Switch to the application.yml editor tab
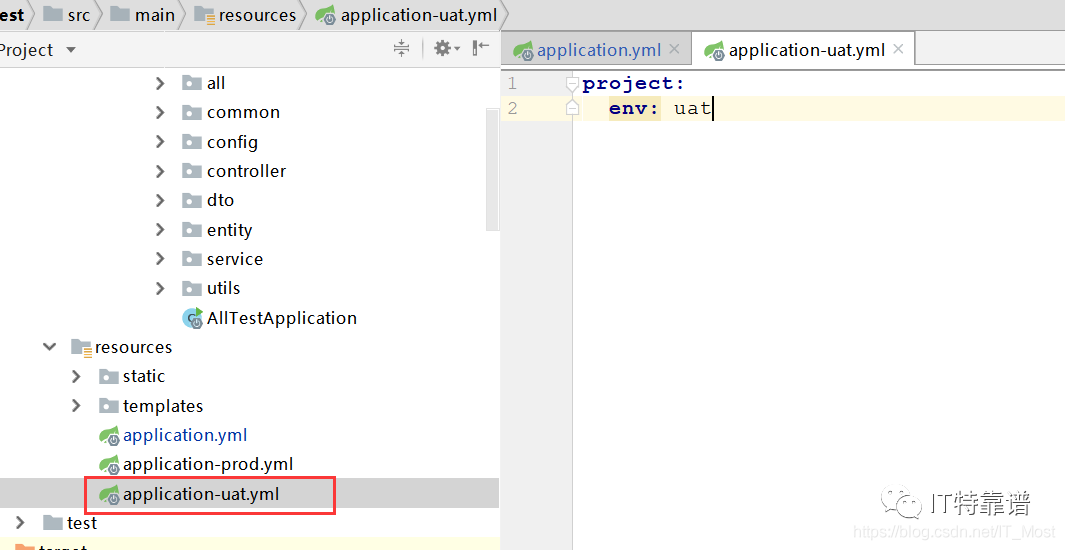The width and height of the screenshot is (1065, 550). 598,50
